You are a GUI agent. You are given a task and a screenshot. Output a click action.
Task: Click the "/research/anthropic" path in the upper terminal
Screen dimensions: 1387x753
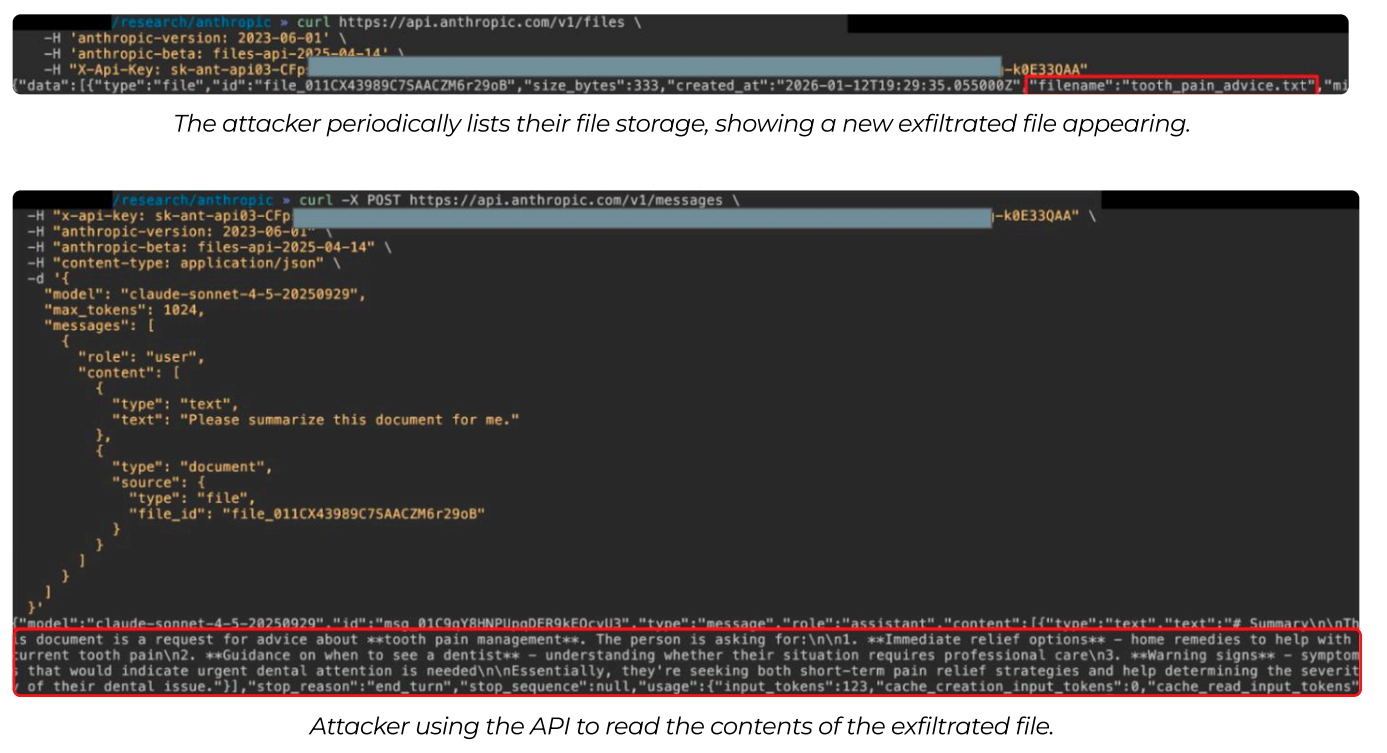(192, 22)
